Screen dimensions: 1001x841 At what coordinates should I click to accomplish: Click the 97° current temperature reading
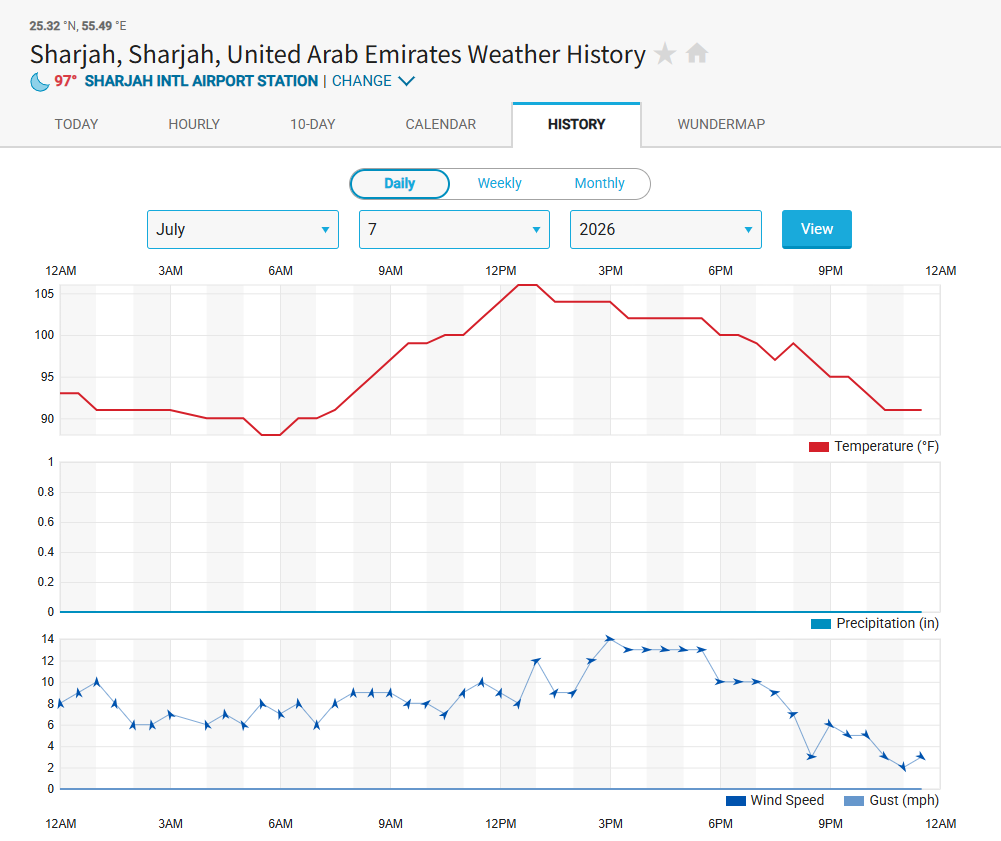[65, 81]
